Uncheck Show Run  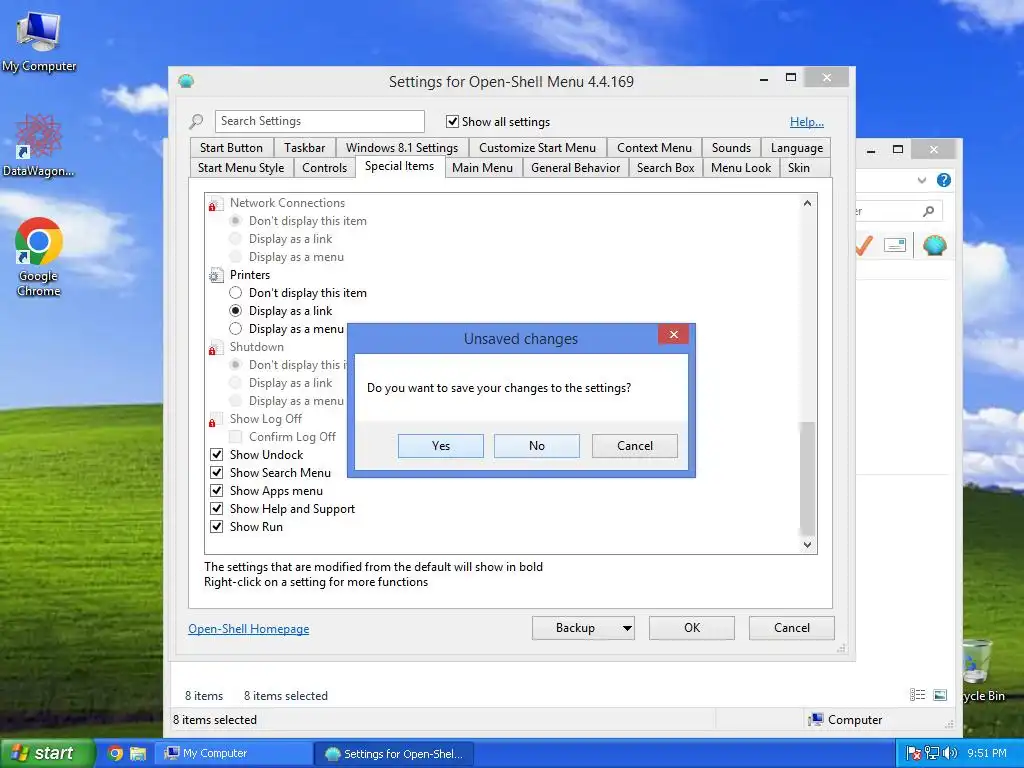point(217,526)
